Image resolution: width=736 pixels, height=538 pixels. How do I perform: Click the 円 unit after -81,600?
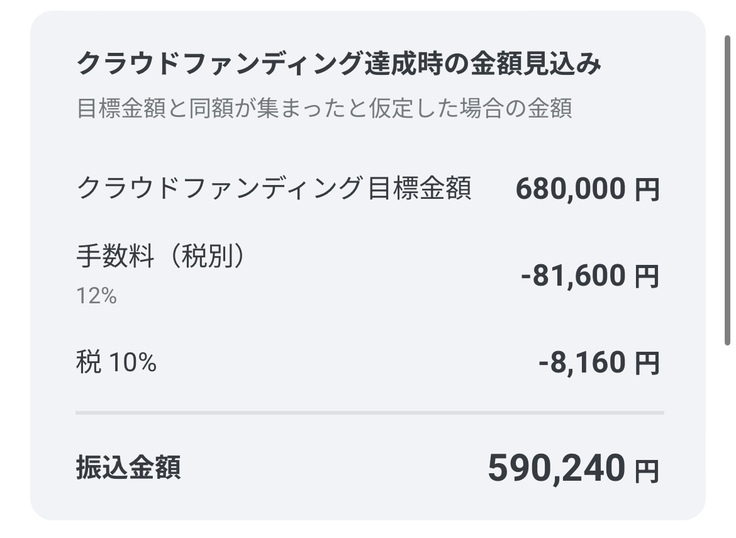pos(647,277)
